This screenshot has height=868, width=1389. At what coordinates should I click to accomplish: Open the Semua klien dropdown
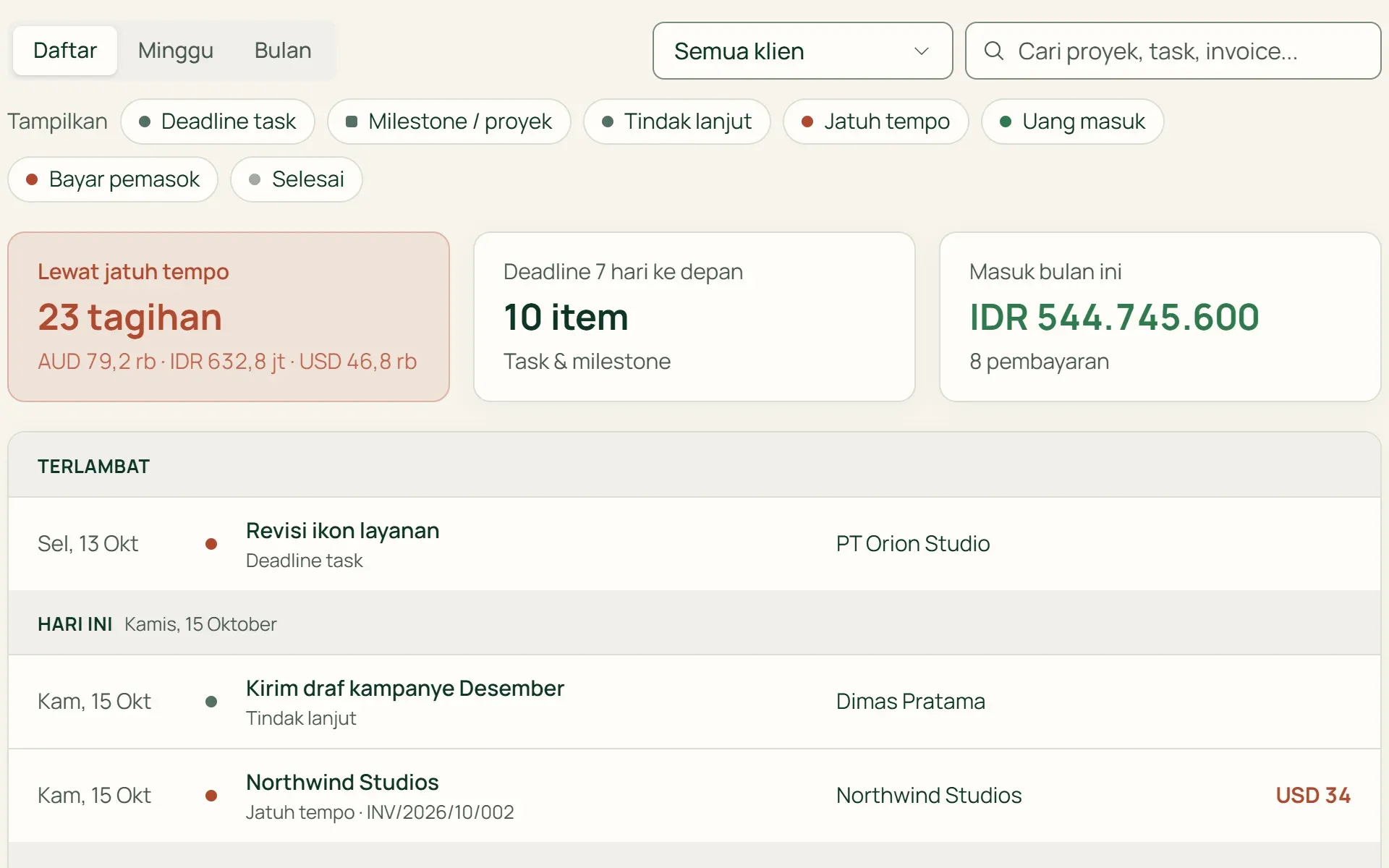click(802, 51)
